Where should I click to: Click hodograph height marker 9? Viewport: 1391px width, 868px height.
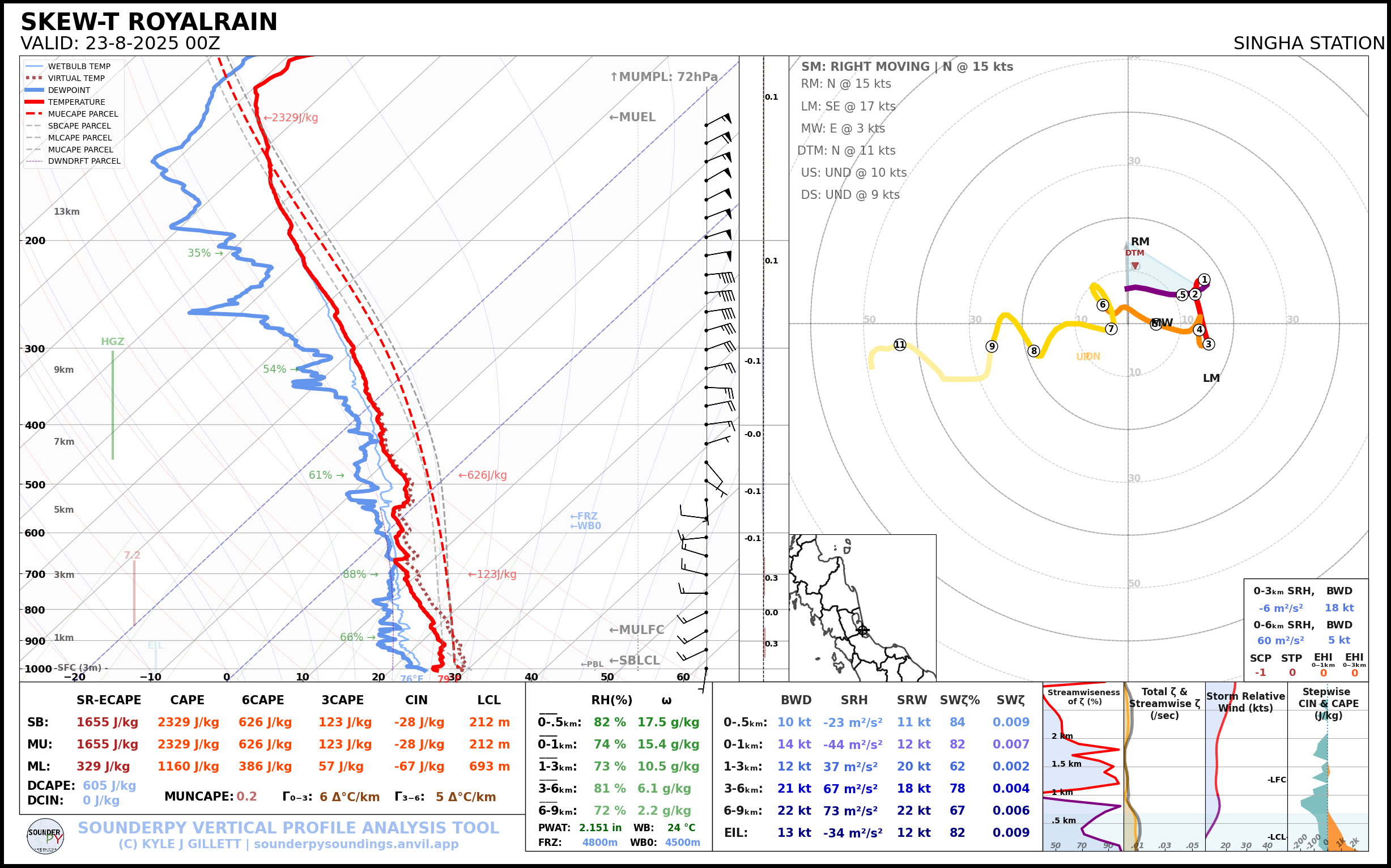click(992, 346)
